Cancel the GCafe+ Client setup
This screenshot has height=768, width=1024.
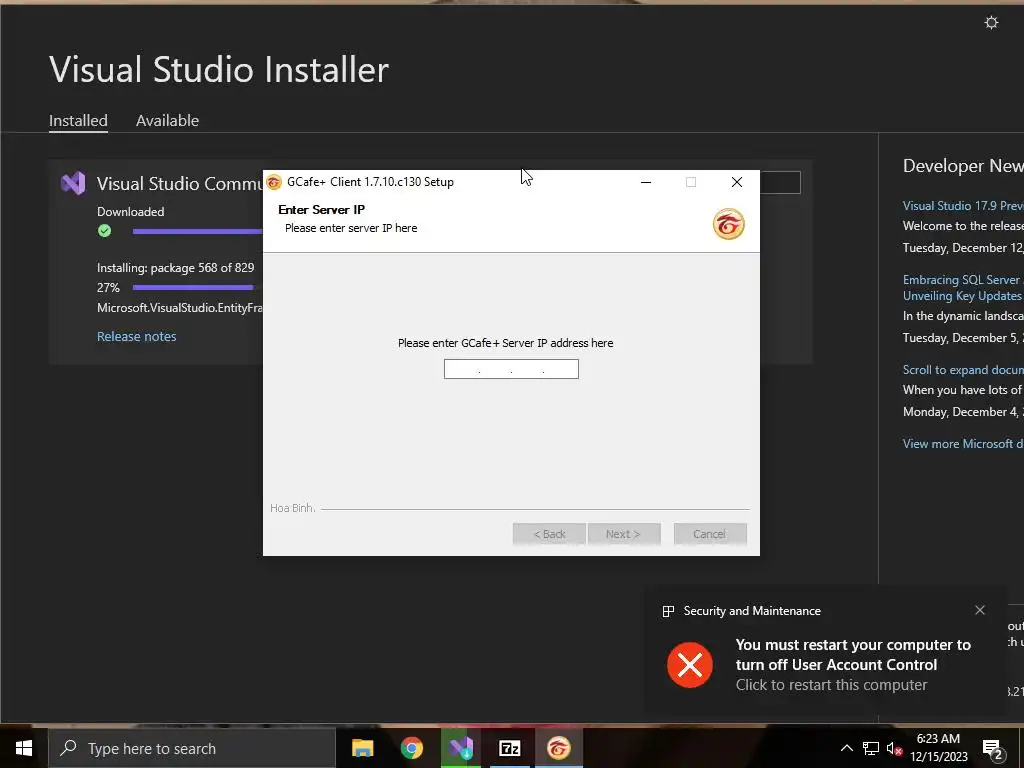pyautogui.click(x=710, y=534)
